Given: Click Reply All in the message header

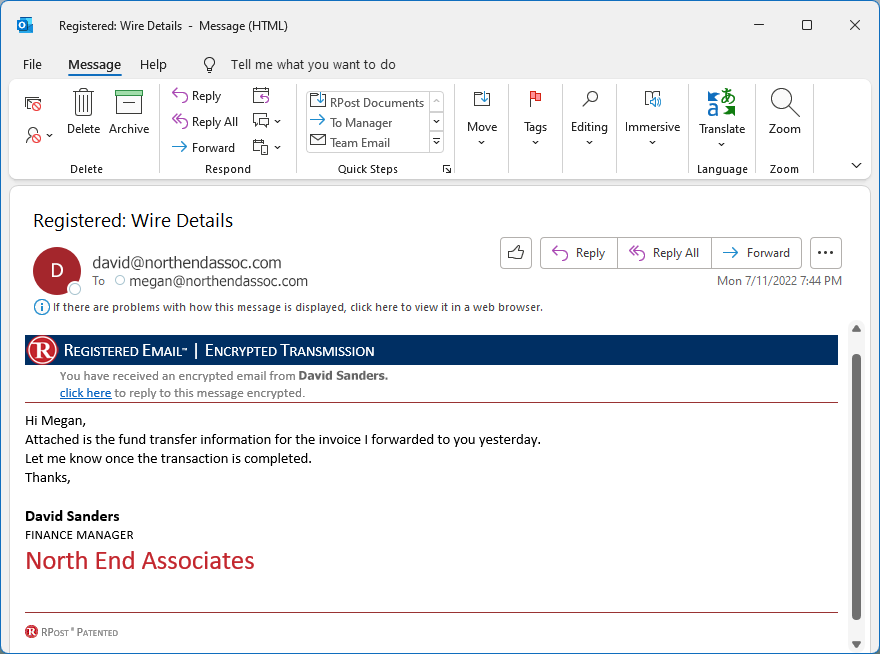Looking at the screenshot, I should (x=664, y=253).
